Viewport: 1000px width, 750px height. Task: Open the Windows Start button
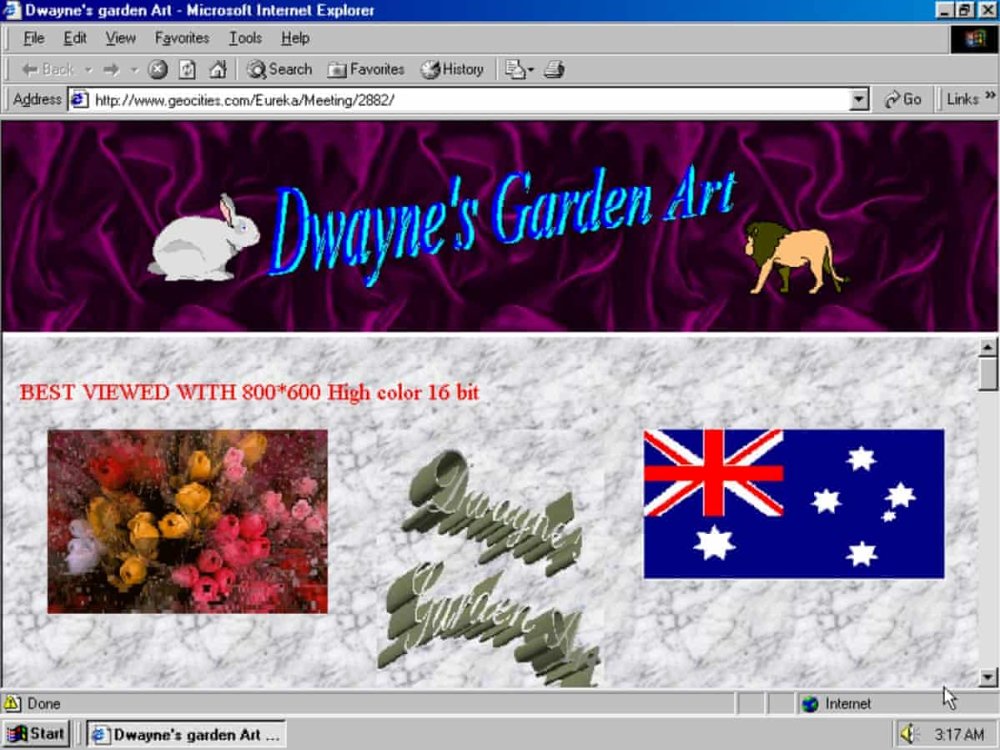point(36,734)
